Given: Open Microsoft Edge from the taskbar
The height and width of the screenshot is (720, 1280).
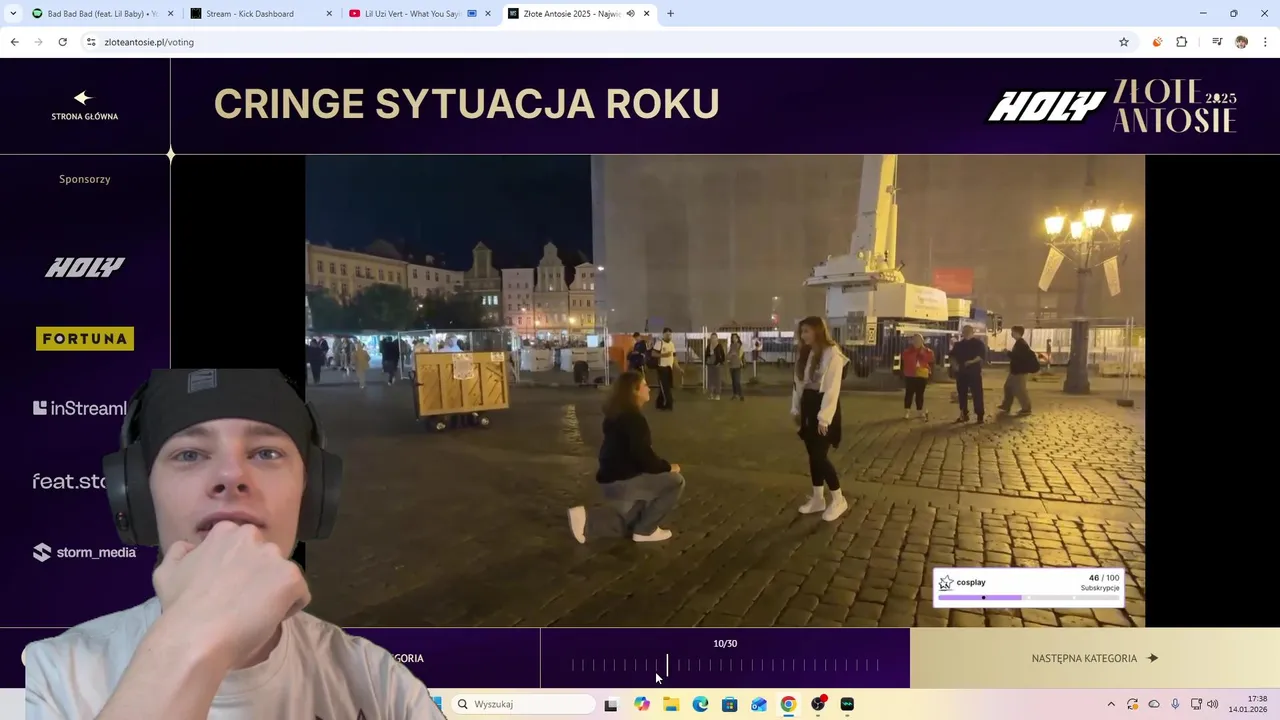Looking at the screenshot, I should tap(700, 704).
